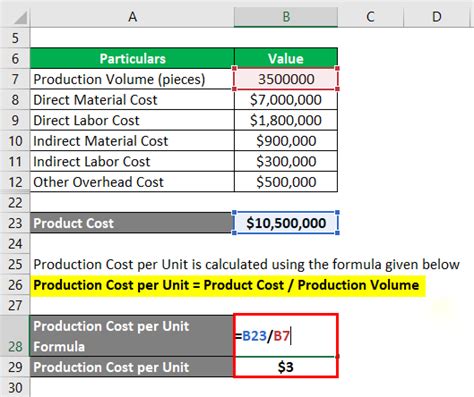Select row 24 header
The height and width of the screenshot is (397, 474).
point(15,244)
